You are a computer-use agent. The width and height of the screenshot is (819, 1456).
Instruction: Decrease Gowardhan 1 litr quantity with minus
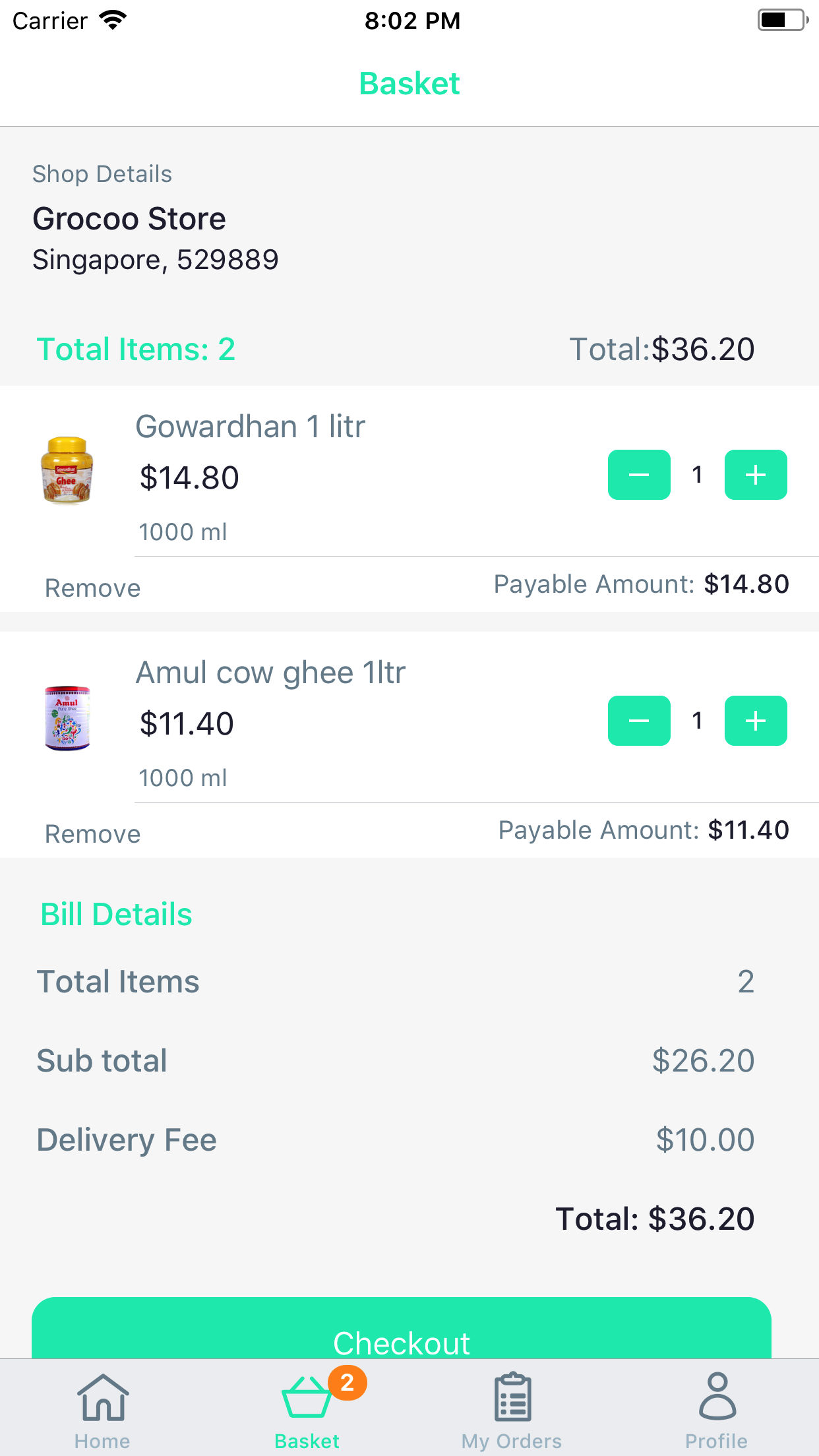click(639, 475)
